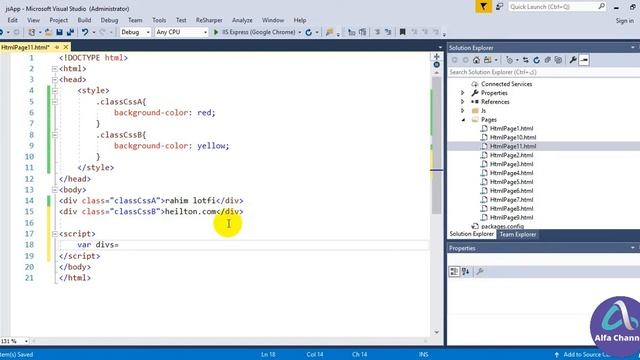Click Sync with Active Document icon

[x=526, y=60]
